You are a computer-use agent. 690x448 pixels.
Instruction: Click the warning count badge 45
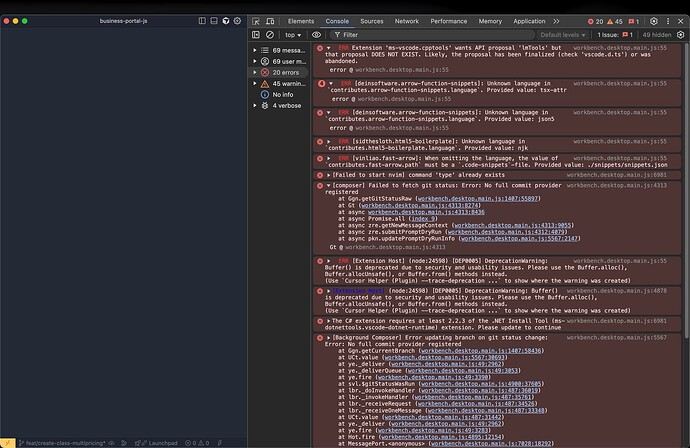[615, 21]
